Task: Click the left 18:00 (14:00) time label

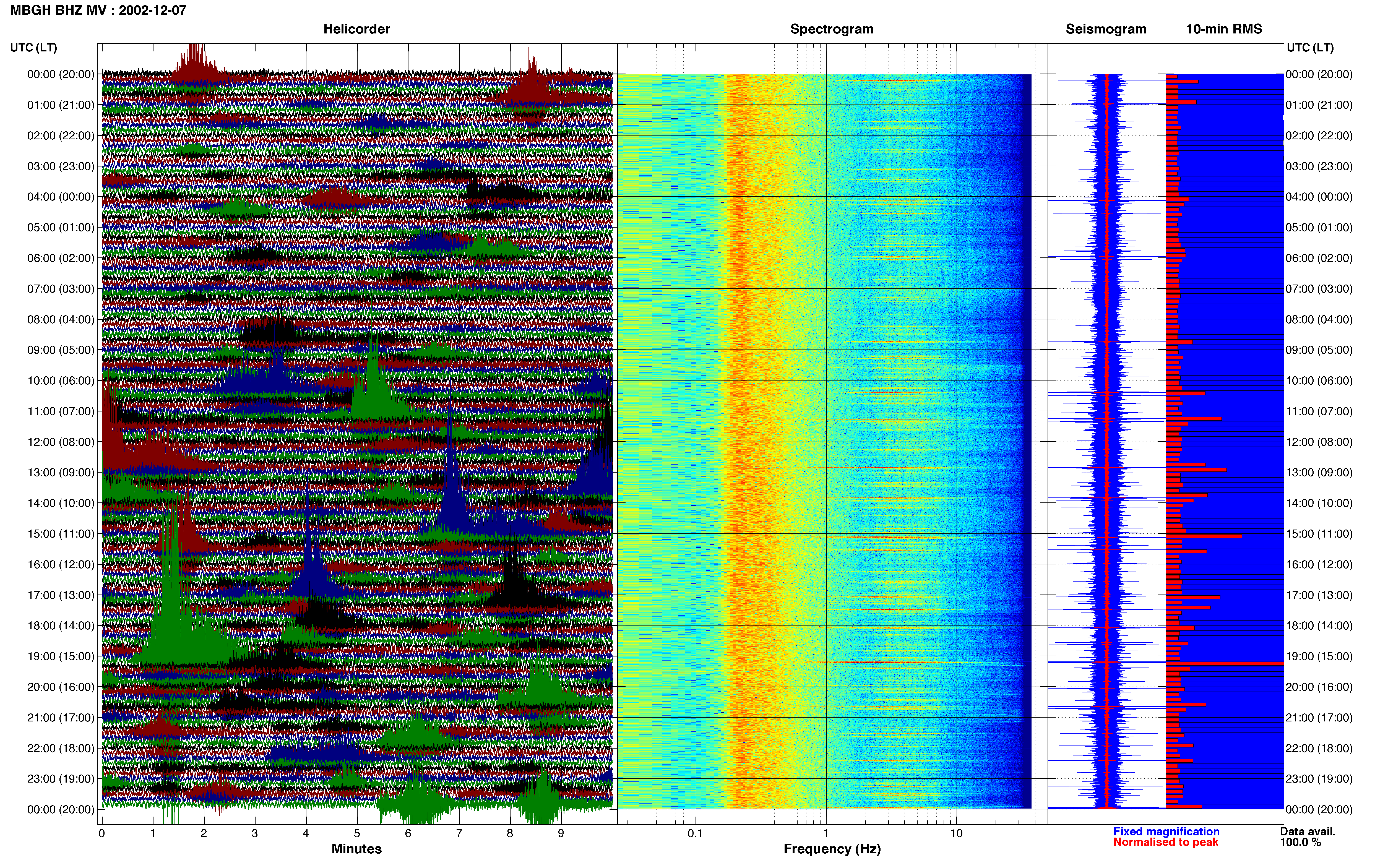Action: [x=60, y=626]
